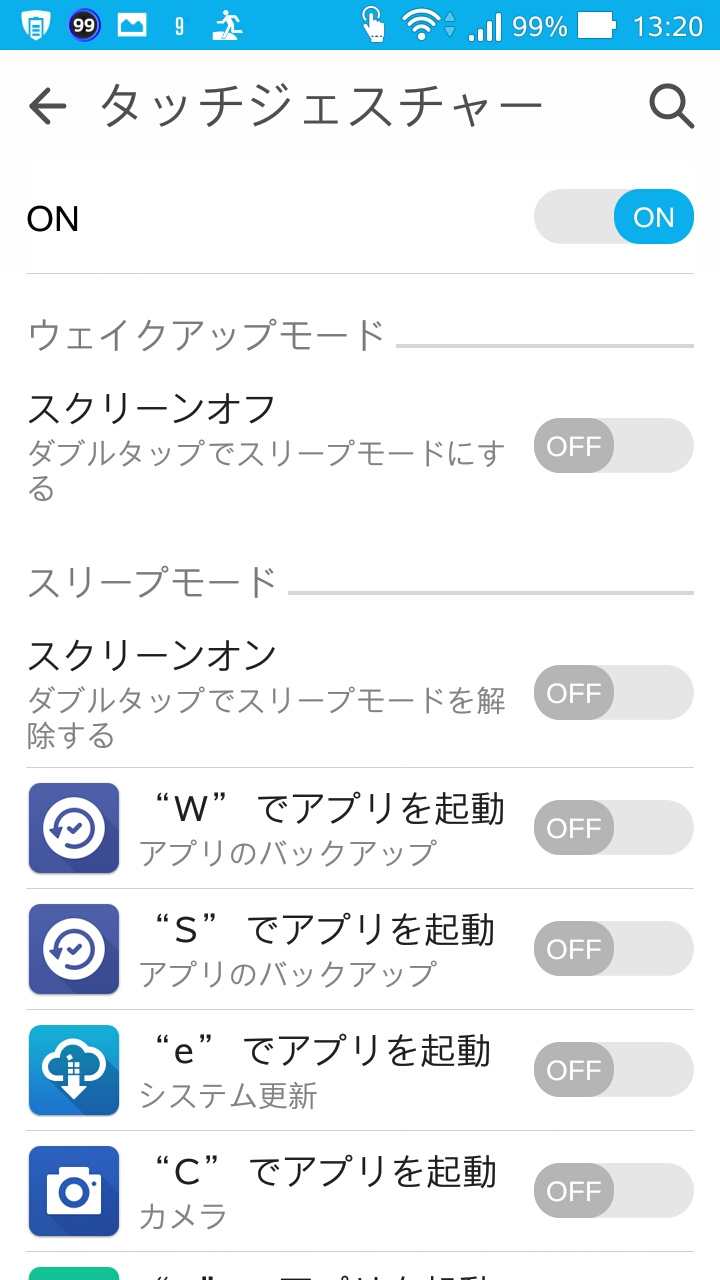
Task: Tap the camera app icon
Action: (74, 1191)
